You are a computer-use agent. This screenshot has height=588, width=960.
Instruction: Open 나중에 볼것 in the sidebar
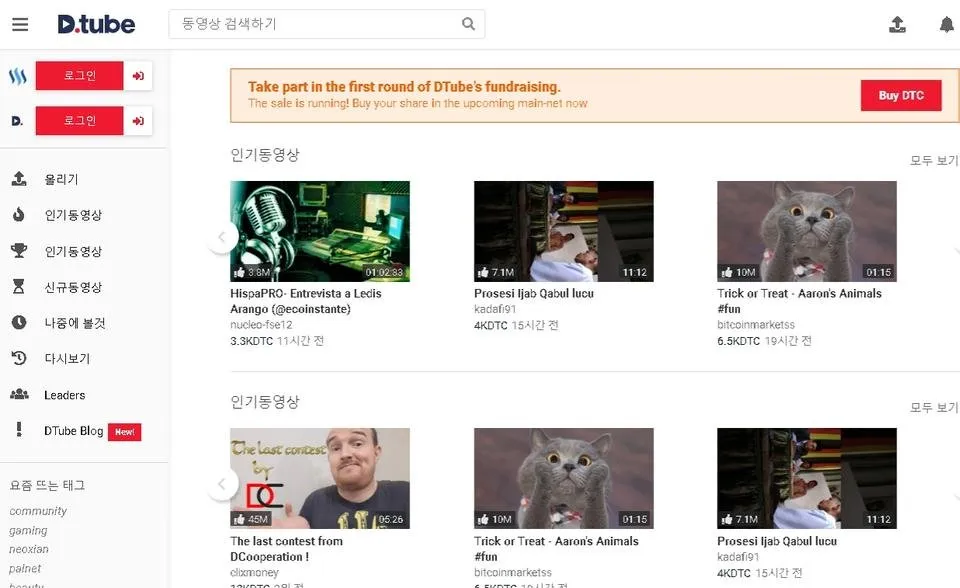75,323
